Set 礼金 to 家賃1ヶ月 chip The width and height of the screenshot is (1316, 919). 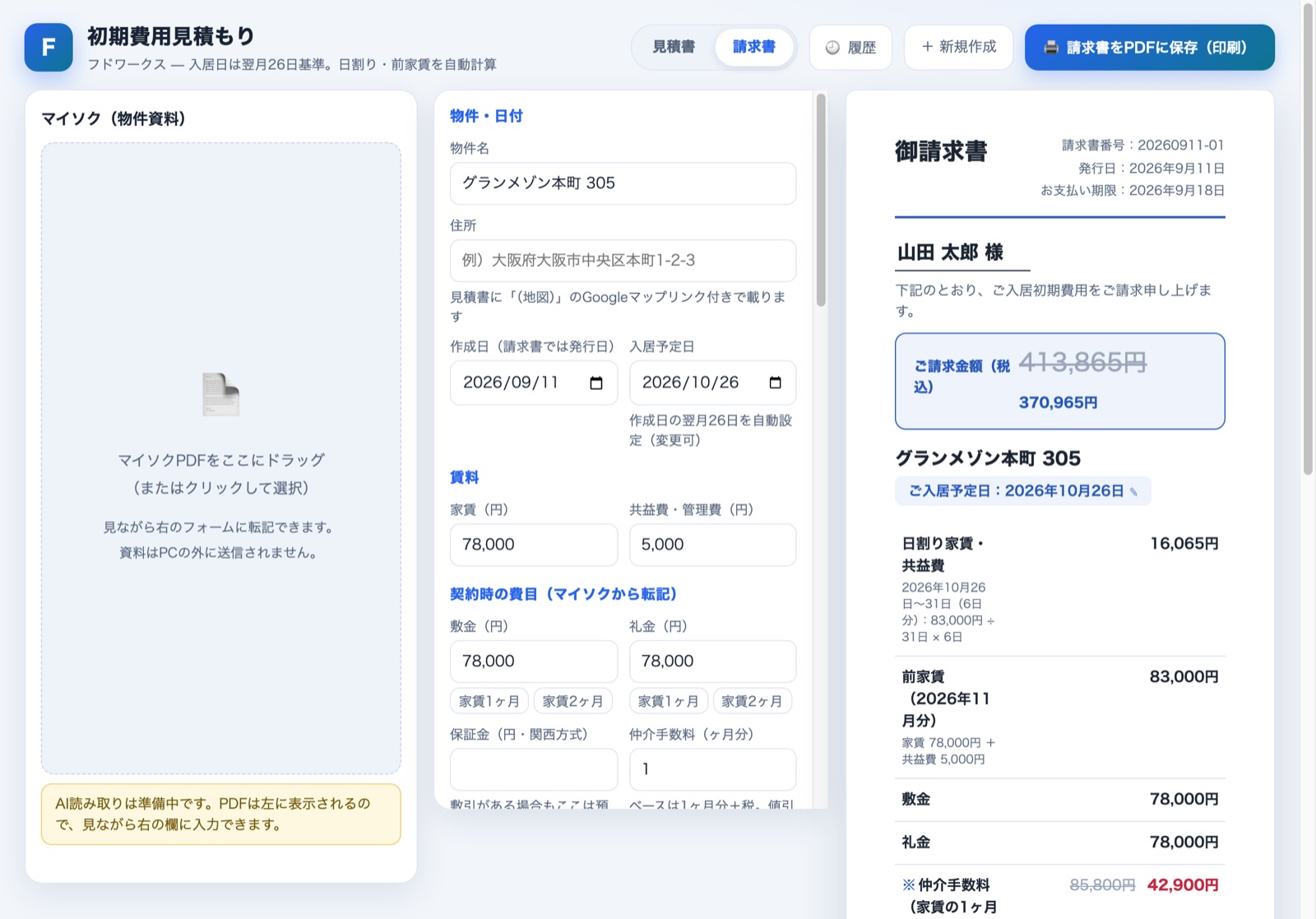(669, 701)
